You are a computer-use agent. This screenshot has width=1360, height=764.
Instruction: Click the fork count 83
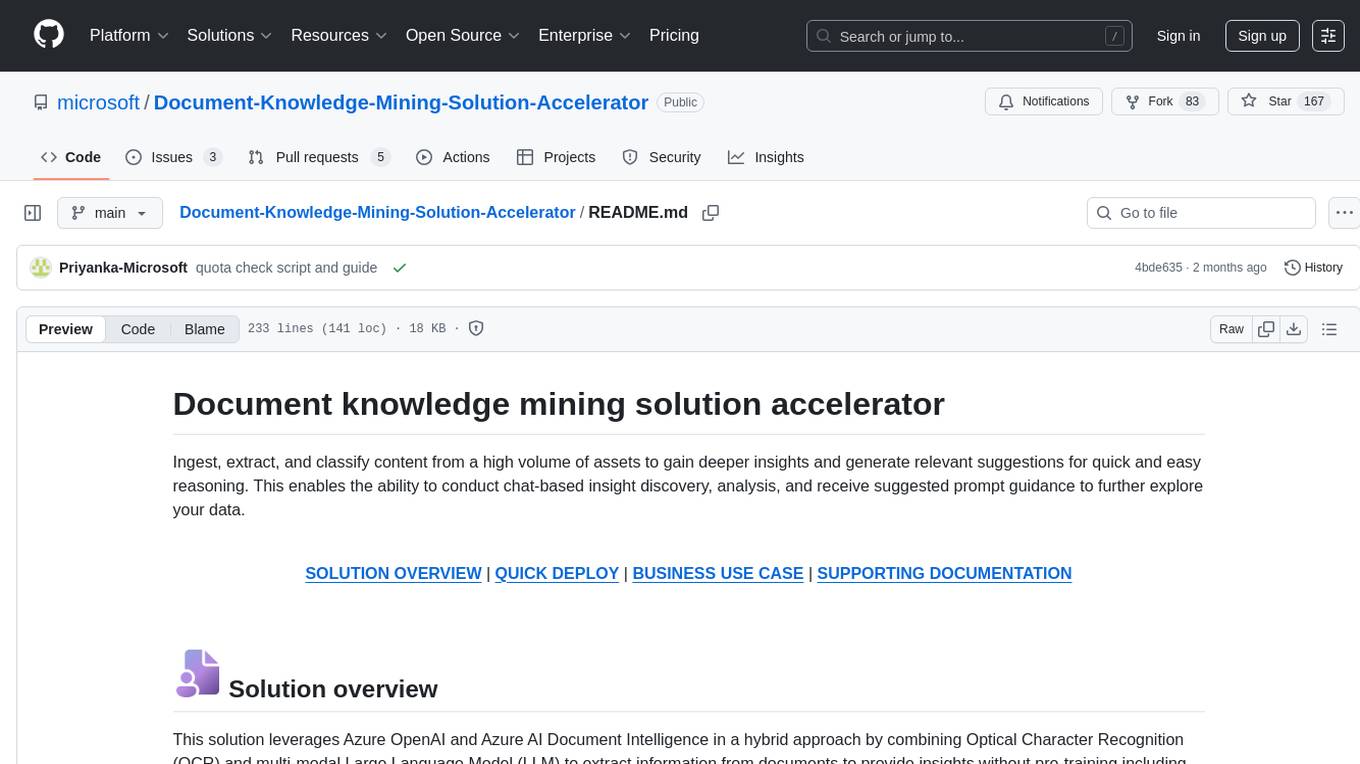click(x=1192, y=102)
